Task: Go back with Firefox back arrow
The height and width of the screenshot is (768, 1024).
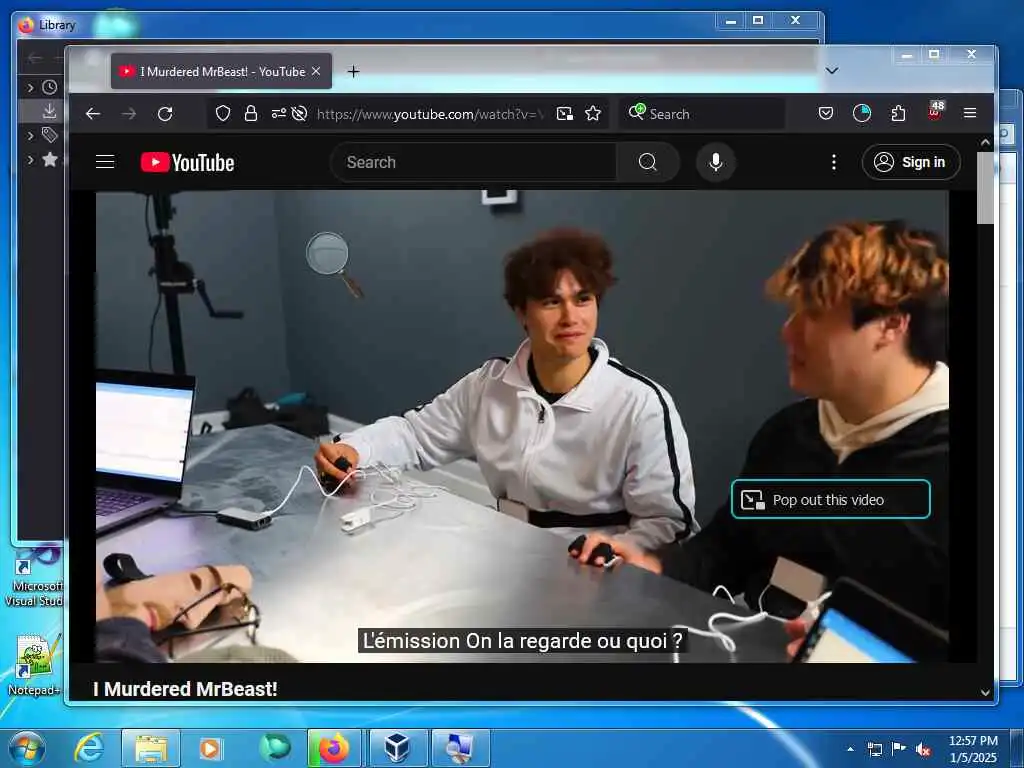Action: tap(93, 114)
